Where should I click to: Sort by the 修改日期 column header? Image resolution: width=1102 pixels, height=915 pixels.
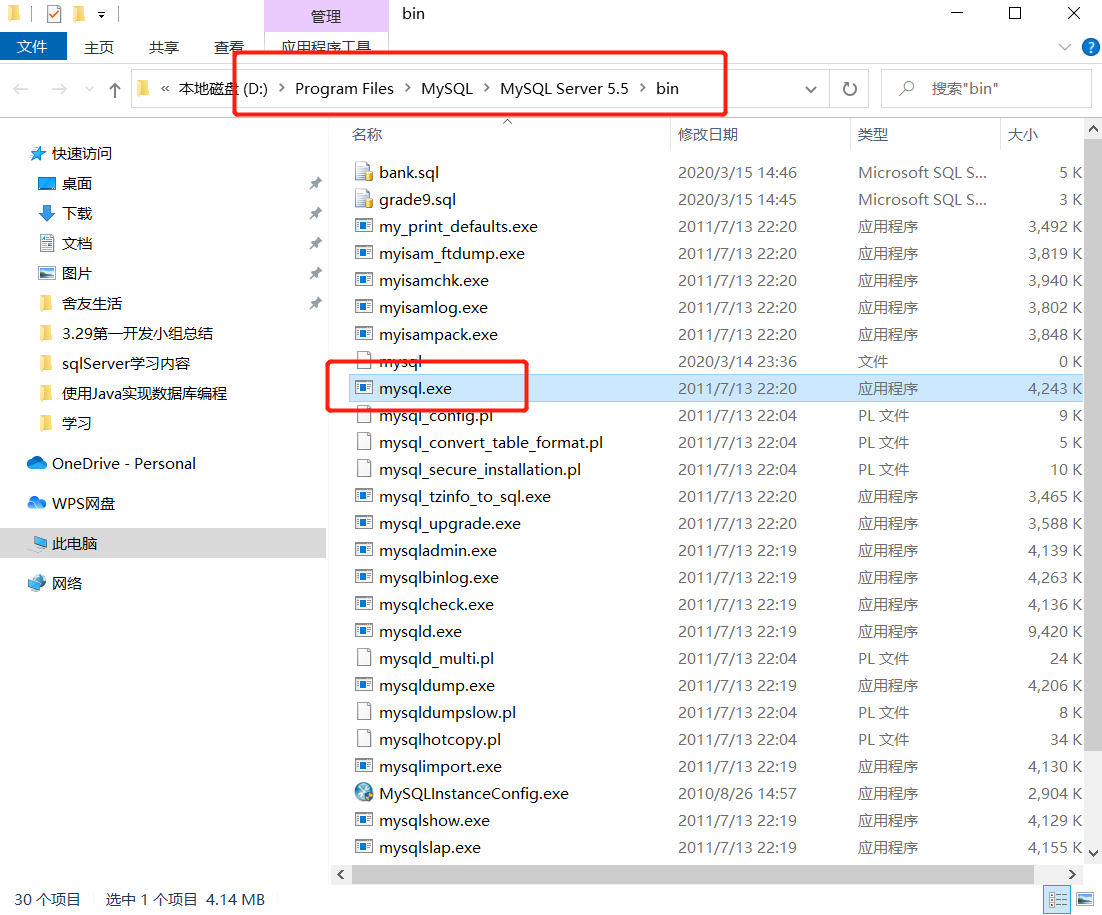pos(708,134)
